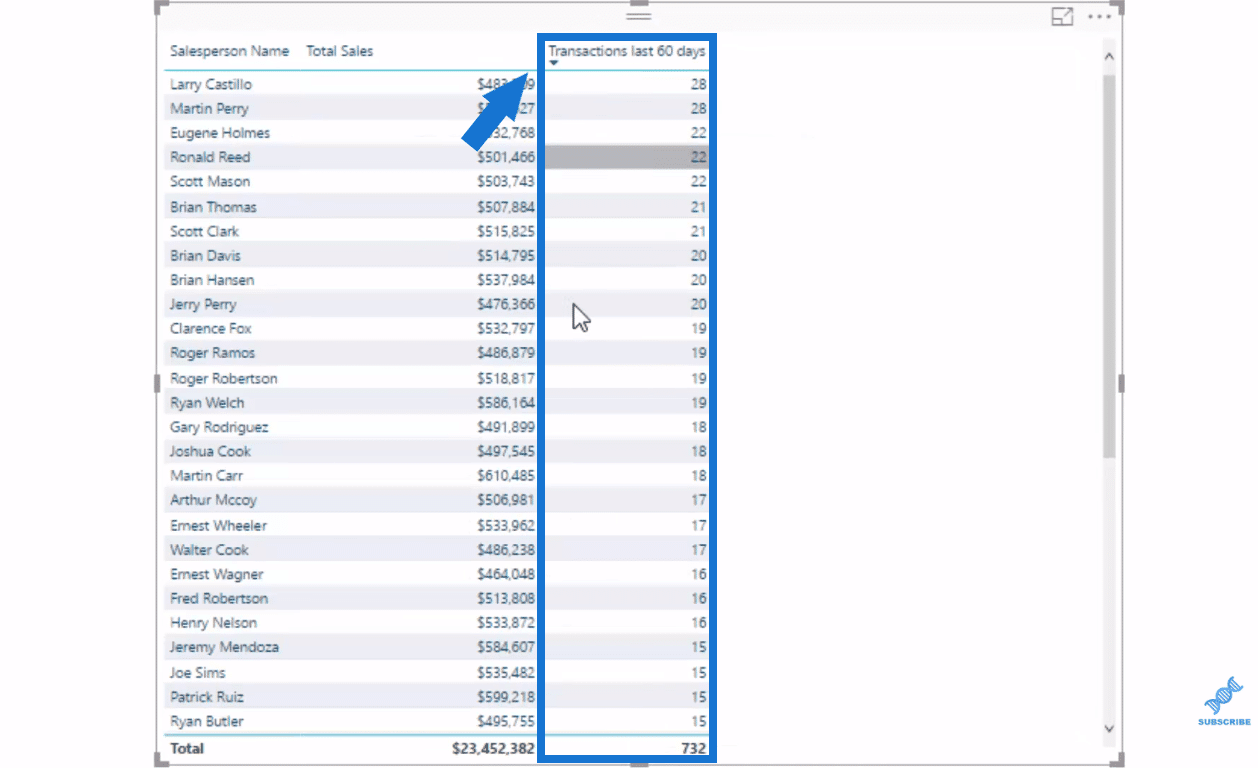Viewport: 1258px width, 768px height.
Task: Select Jeremy Mendoza name cell
Action: point(224,647)
